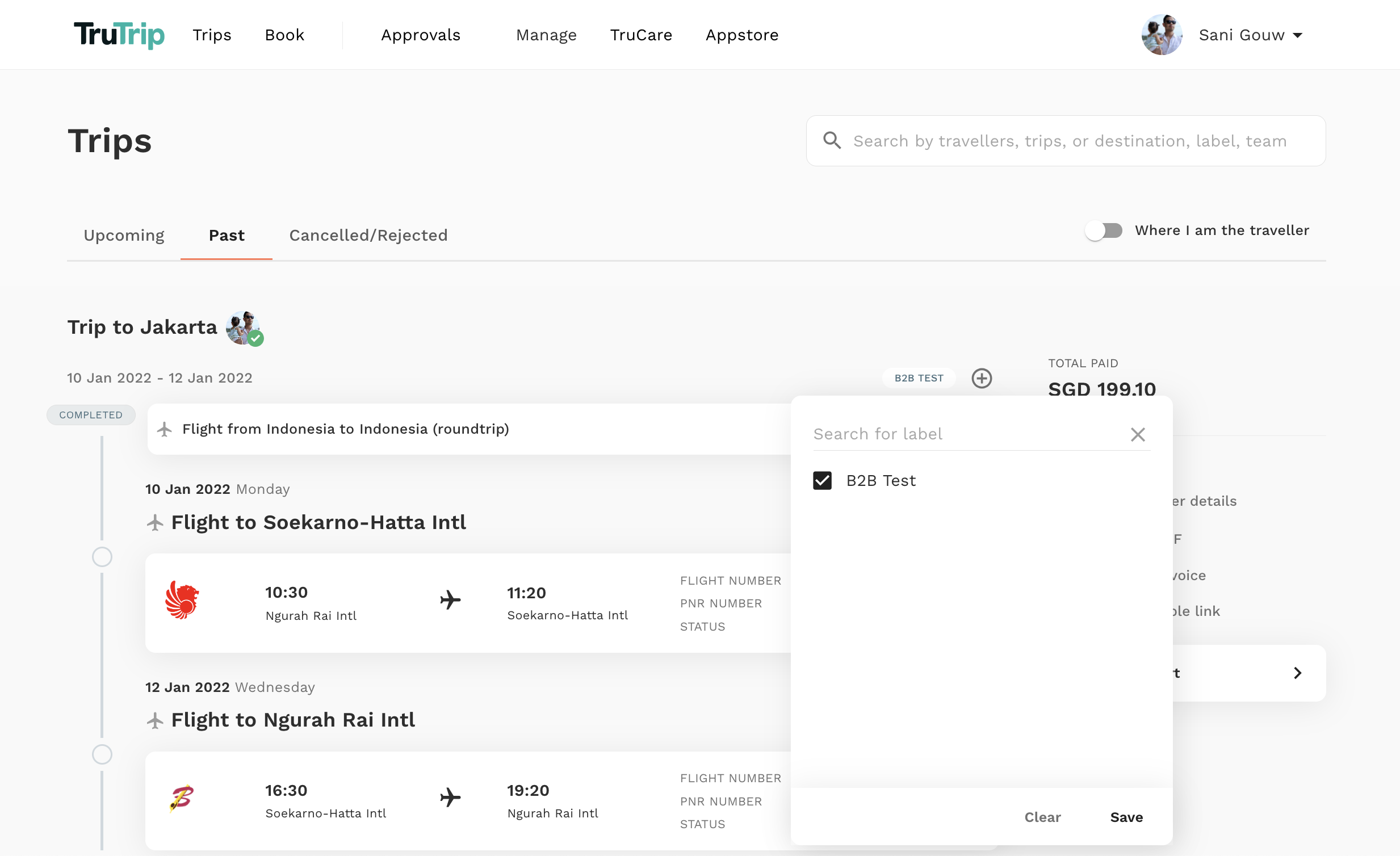Open TruCare page

pos(641,35)
